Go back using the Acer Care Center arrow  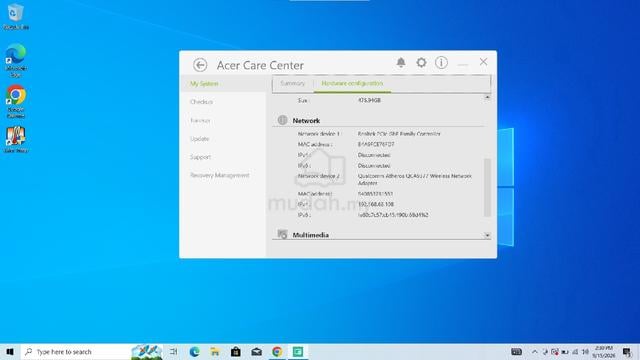click(x=200, y=65)
